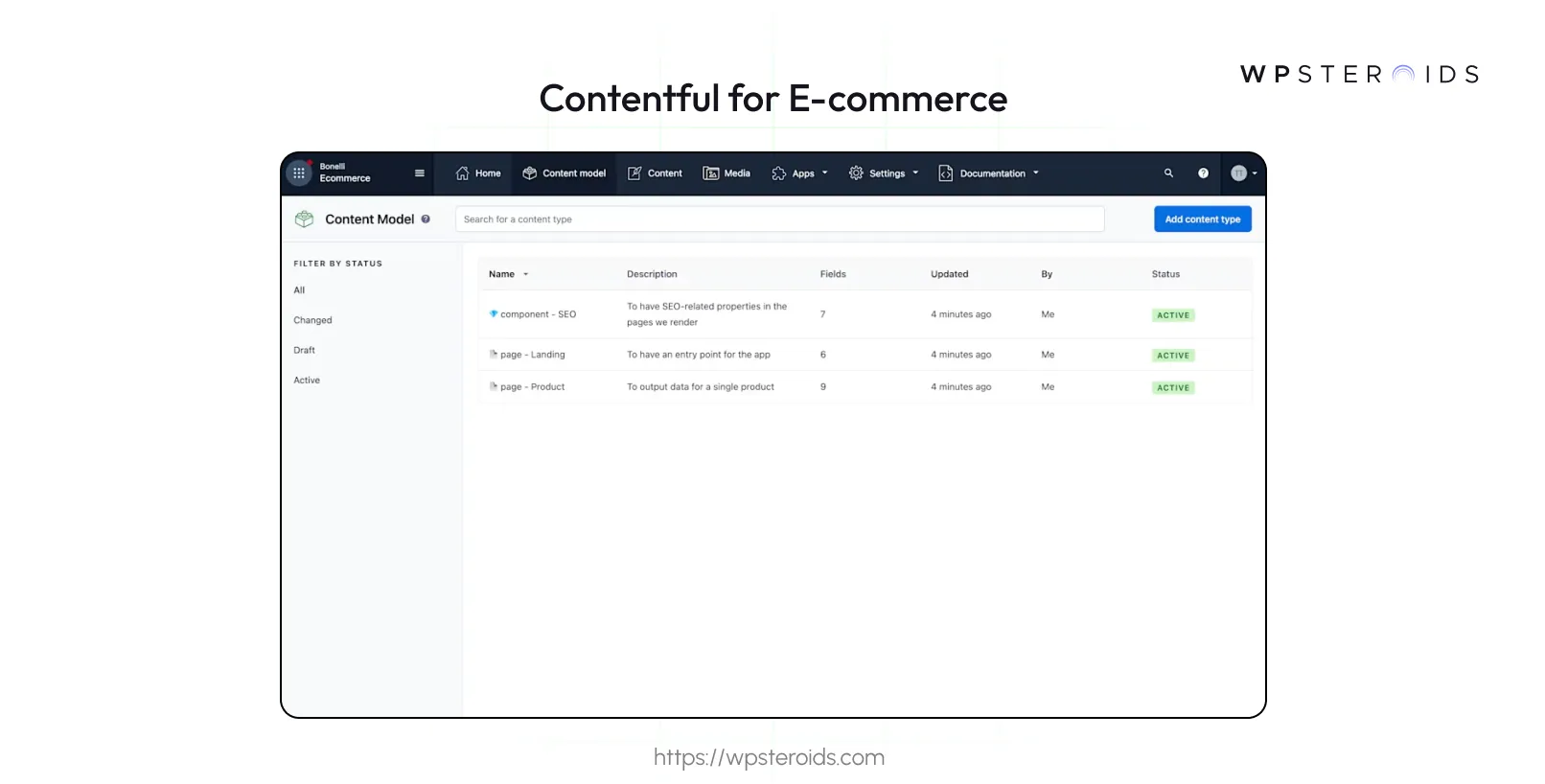This screenshot has height=784, width=1545.
Task: Filter by status Changed
Action: (312, 320)
